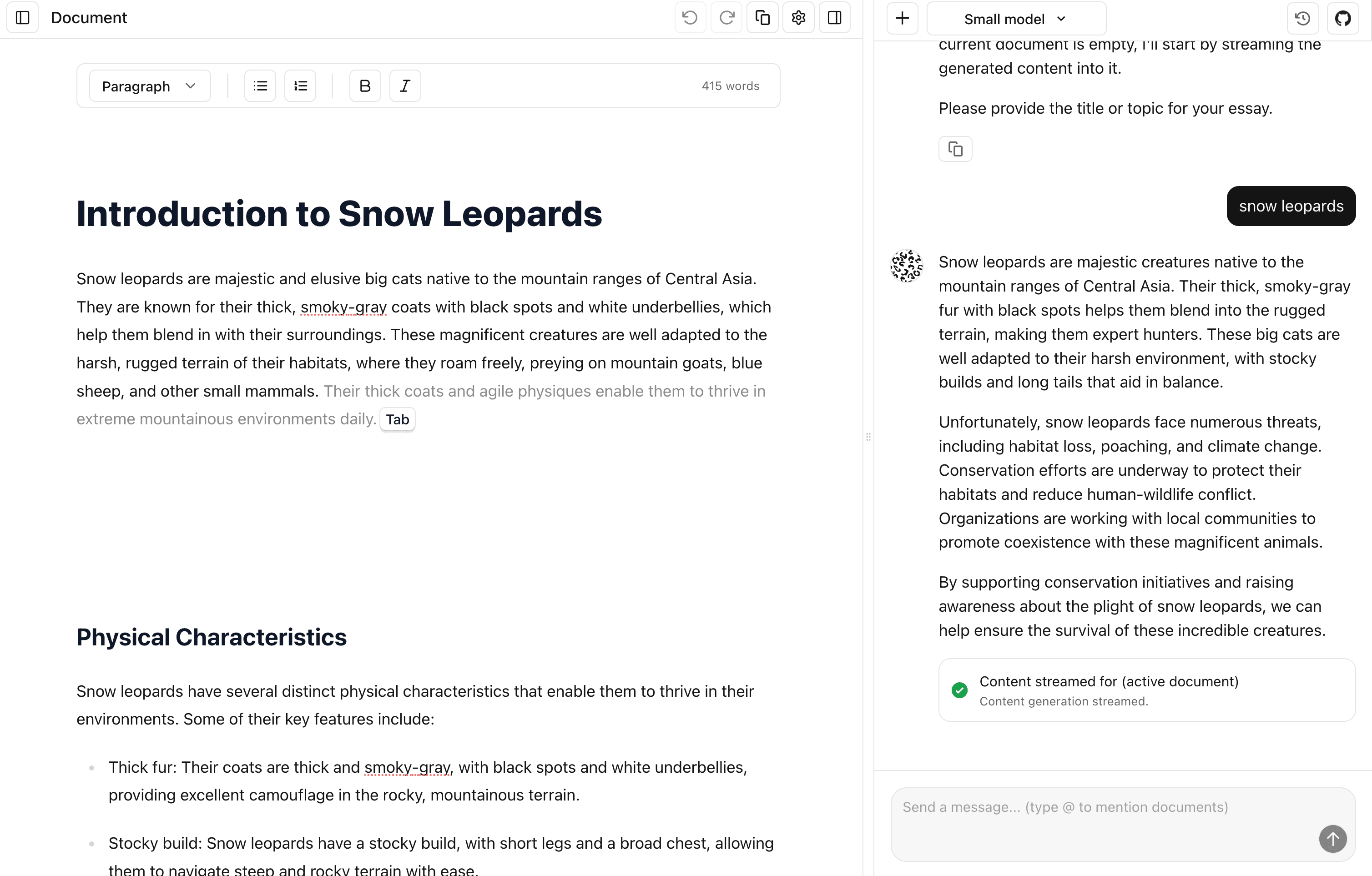The image size is (1372, 876).
Task: Accept the suggestion via the Tab key hint
Action: [397, 420]
